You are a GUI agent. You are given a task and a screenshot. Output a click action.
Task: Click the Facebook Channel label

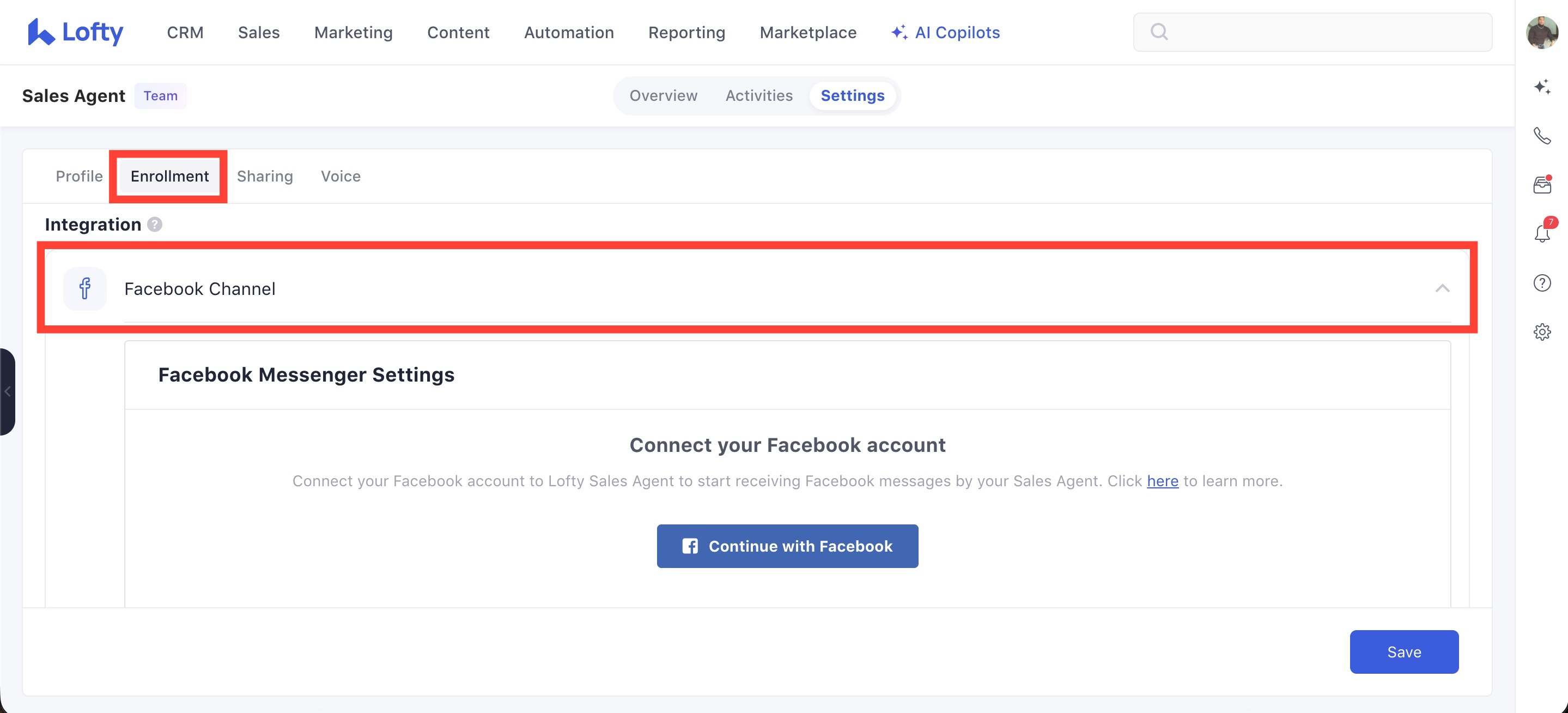[199, 288]
